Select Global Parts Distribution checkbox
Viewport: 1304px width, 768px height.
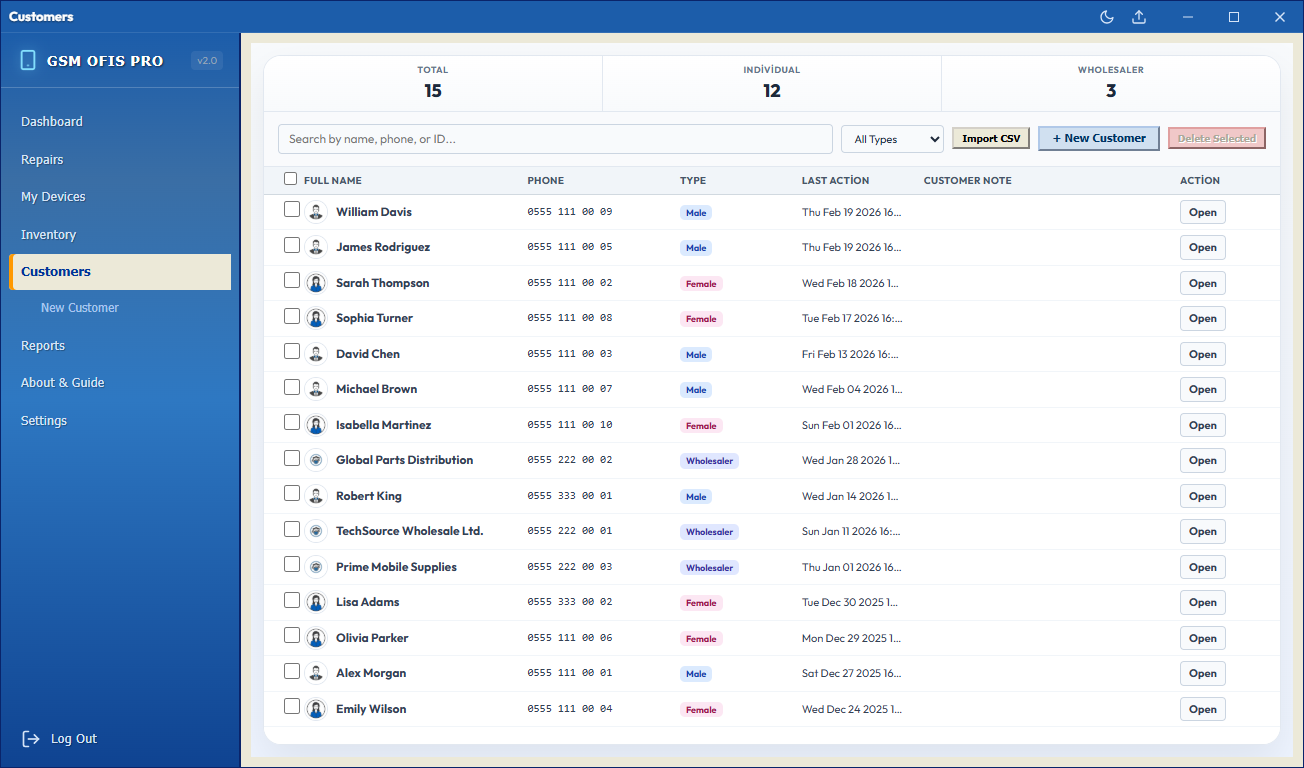[x=292, y=458]
